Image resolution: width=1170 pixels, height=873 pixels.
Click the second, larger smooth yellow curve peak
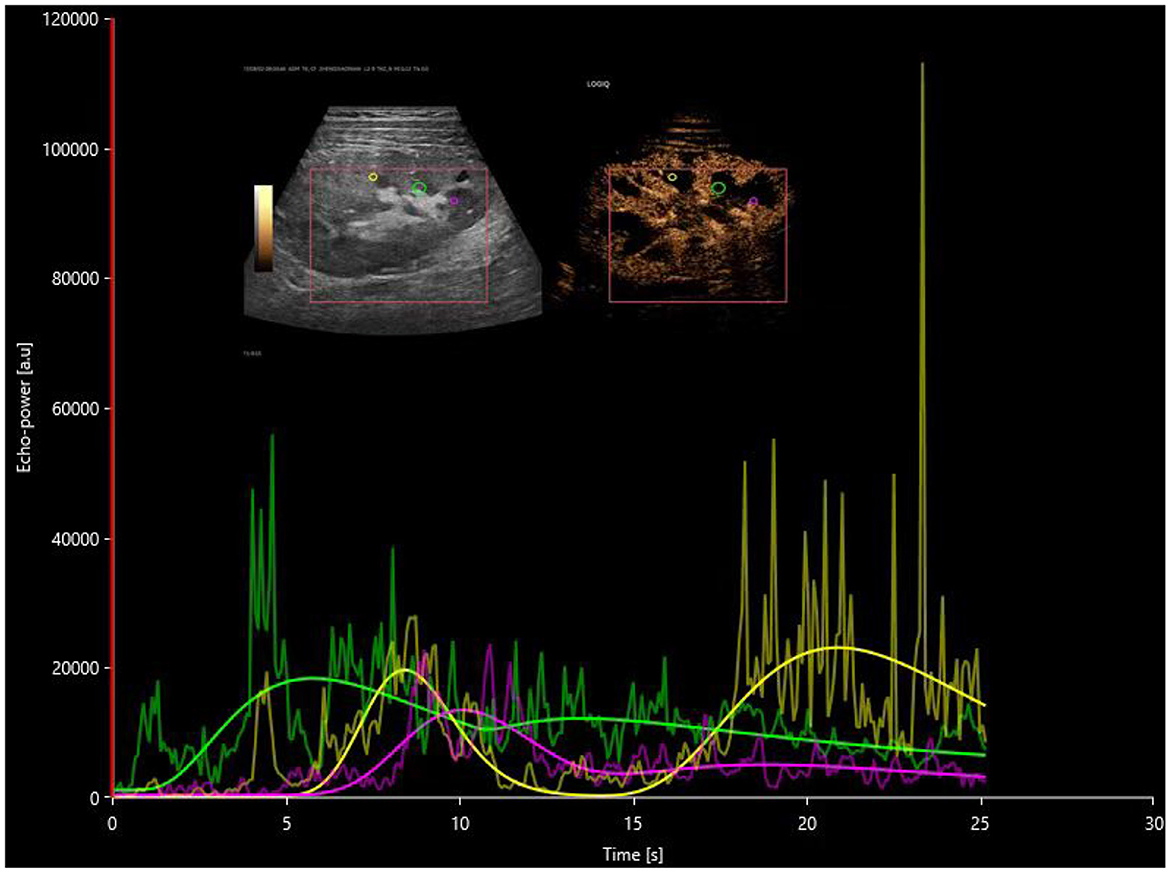837,647
